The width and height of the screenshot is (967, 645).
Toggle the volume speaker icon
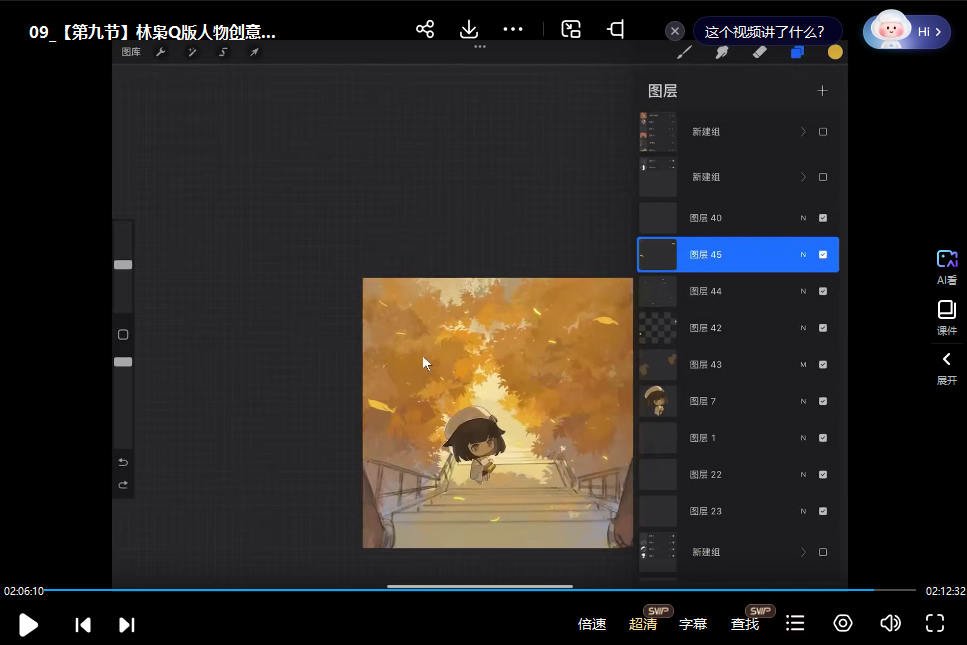(x=890, y=623)
